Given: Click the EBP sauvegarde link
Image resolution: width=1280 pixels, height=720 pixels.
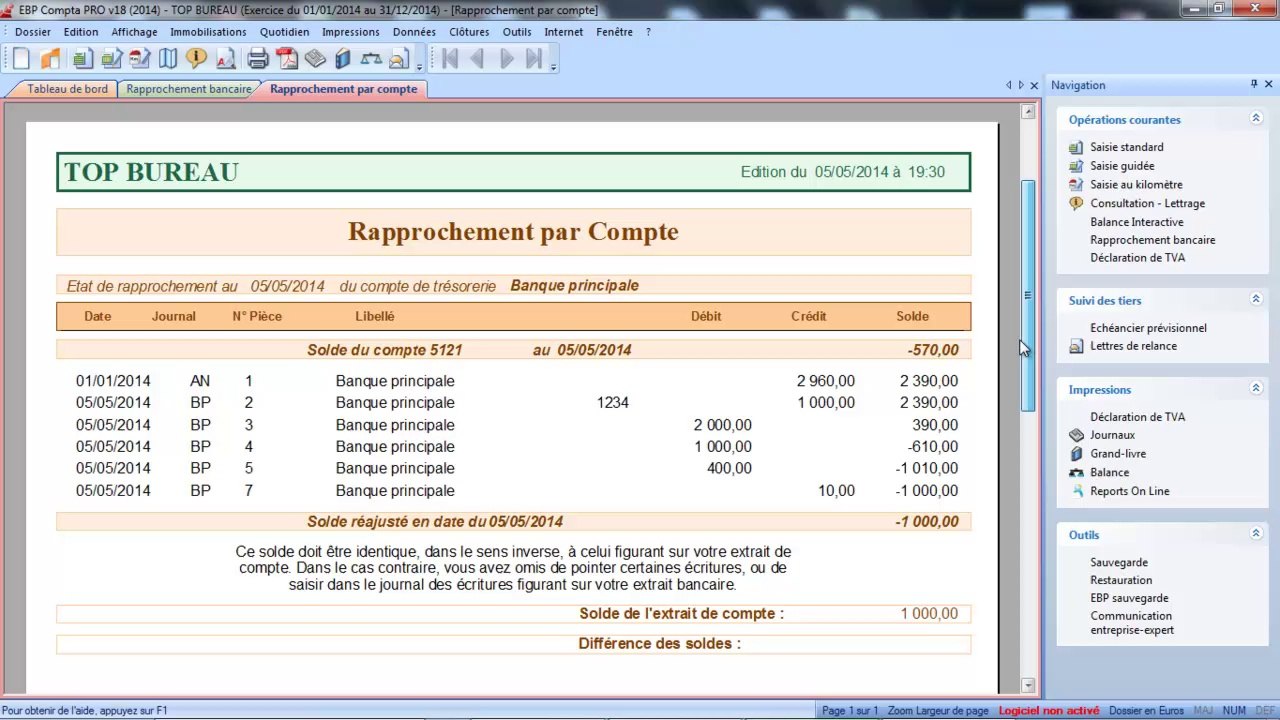Looking at the screenshot, I should coord(1129,598).
